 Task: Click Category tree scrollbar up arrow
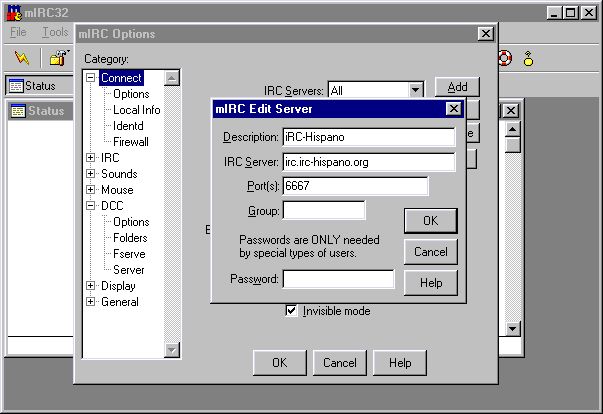tap(172, 78)
